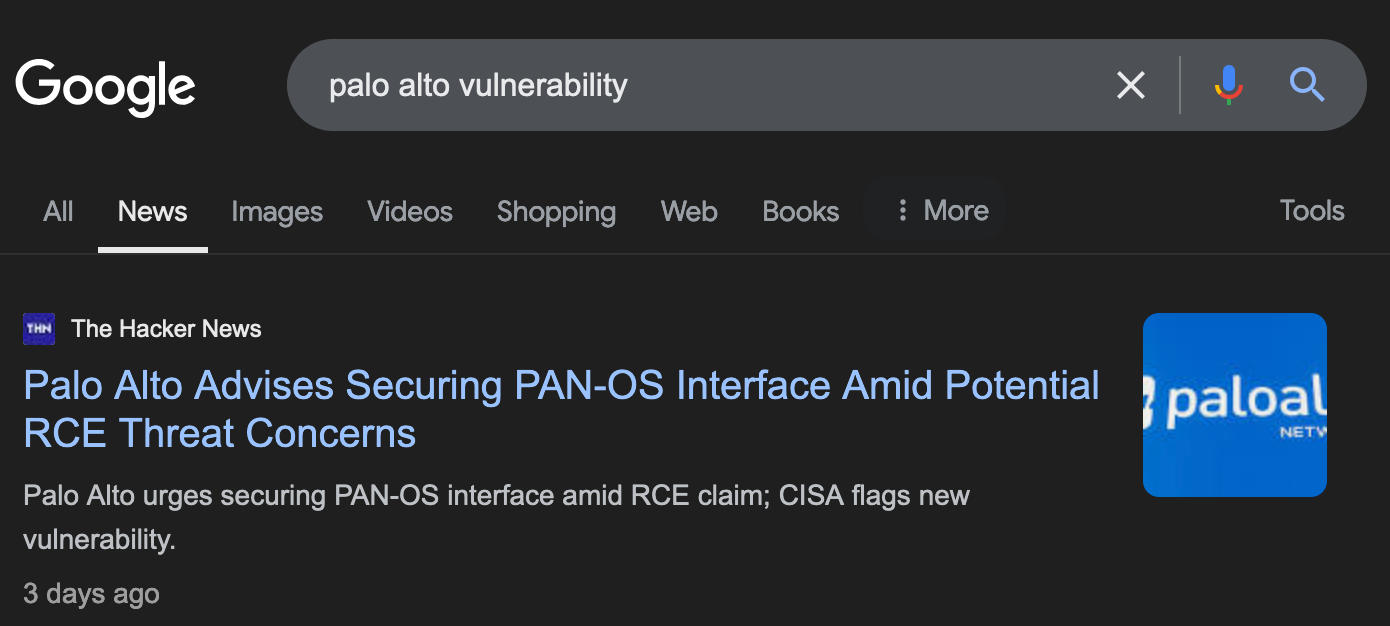Click The Hacker News favicon icon
1390x626 pixels.
point(39,329)
